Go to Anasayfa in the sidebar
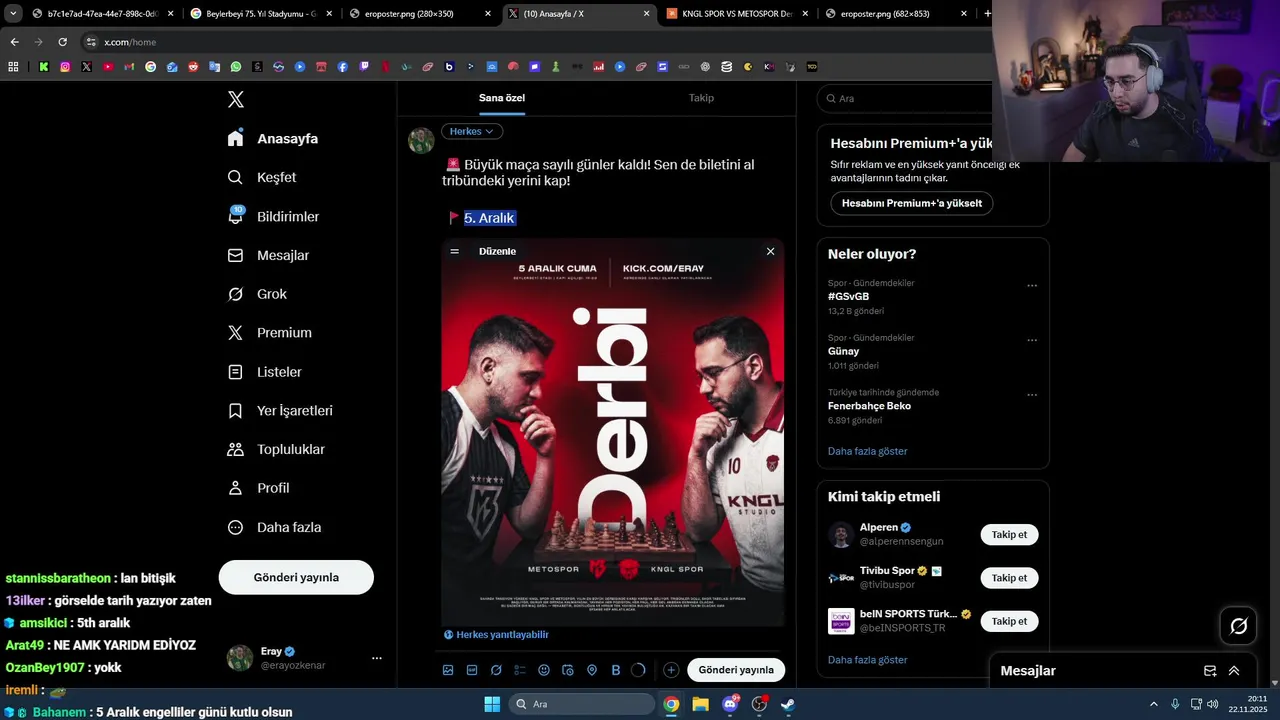 [x=273, y=138]
